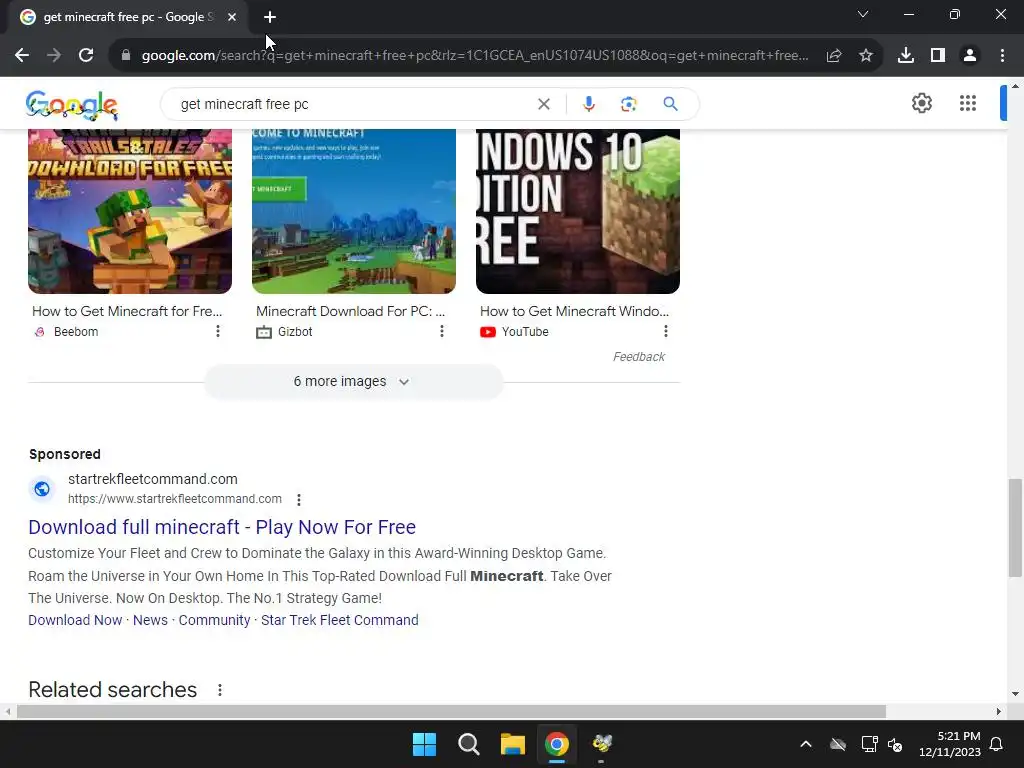Click 'News' sitelink
Viewport: 1024px width, 768px height.
[x=150, y=620]
